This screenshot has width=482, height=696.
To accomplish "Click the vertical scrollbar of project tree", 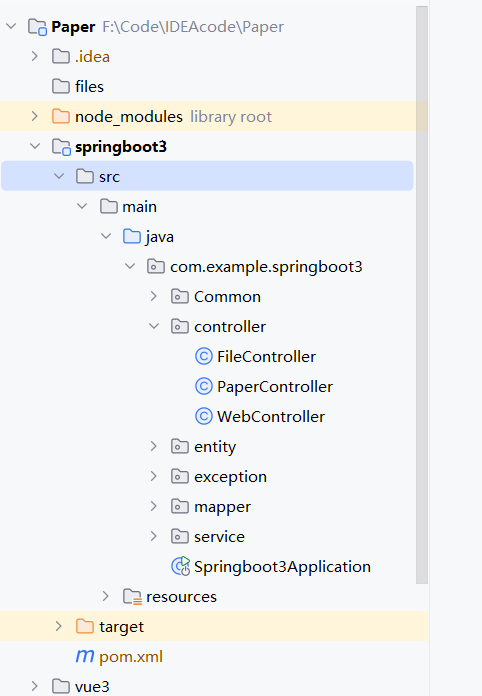I will pos(422,295).
